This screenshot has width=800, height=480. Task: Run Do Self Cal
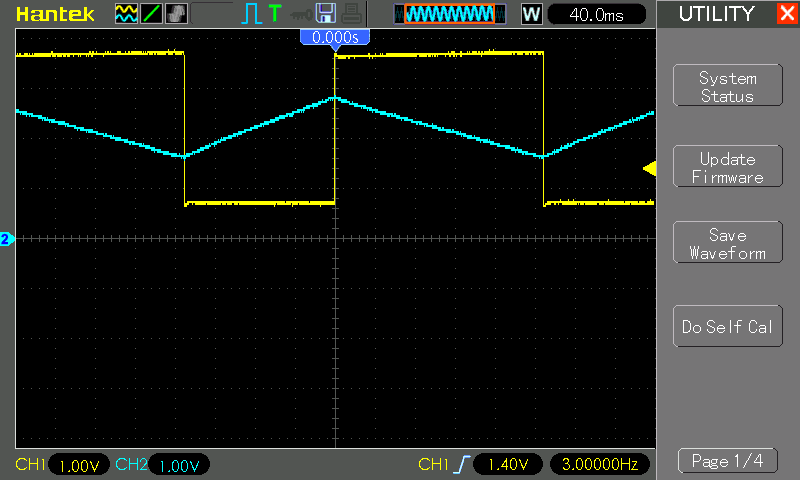[727, 327]
